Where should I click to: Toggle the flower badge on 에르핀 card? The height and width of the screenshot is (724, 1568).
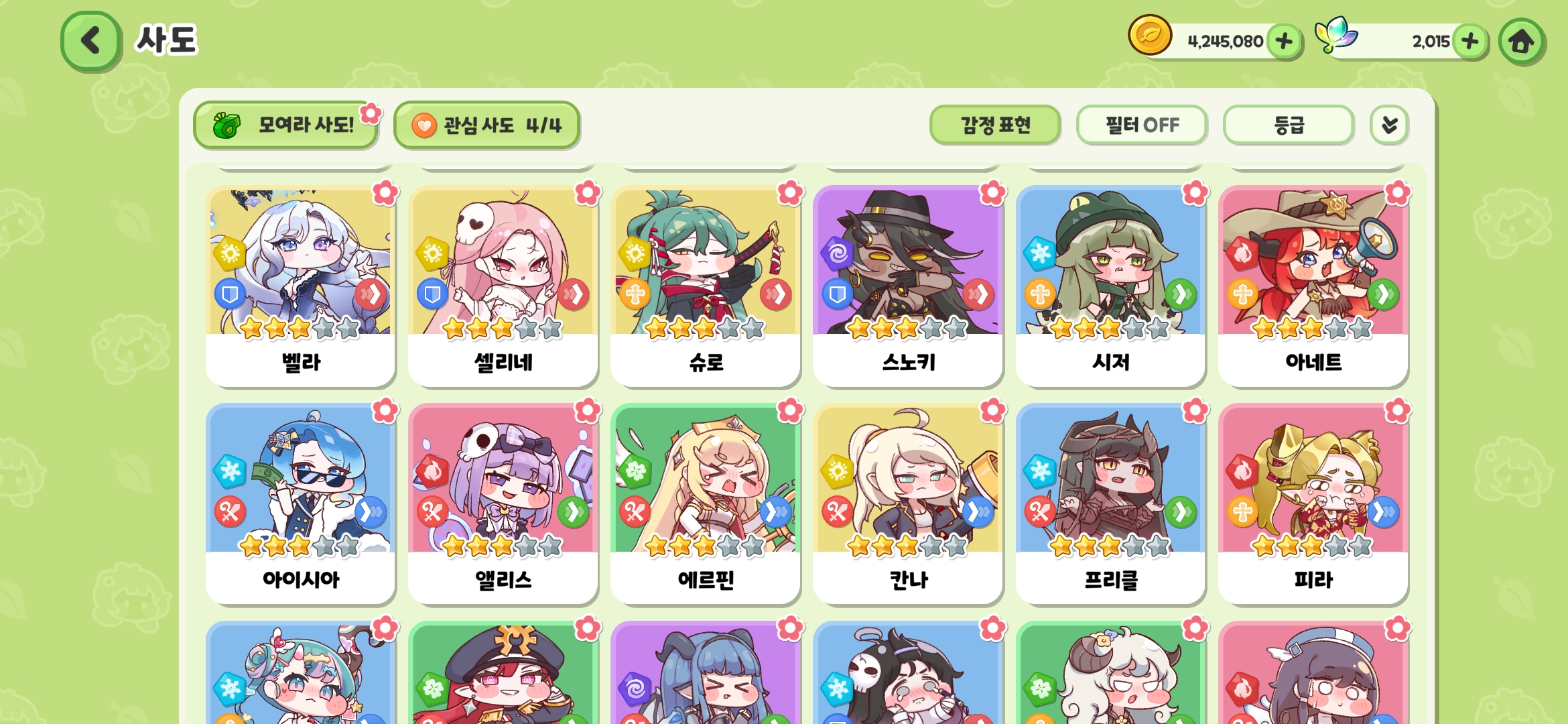click(x=790, y=410)
